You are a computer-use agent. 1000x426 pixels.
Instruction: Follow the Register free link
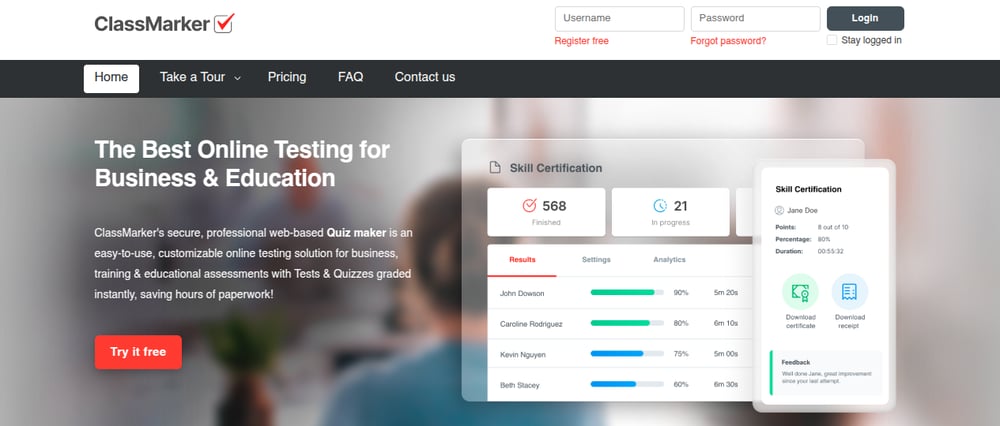(x=582, y=41)
